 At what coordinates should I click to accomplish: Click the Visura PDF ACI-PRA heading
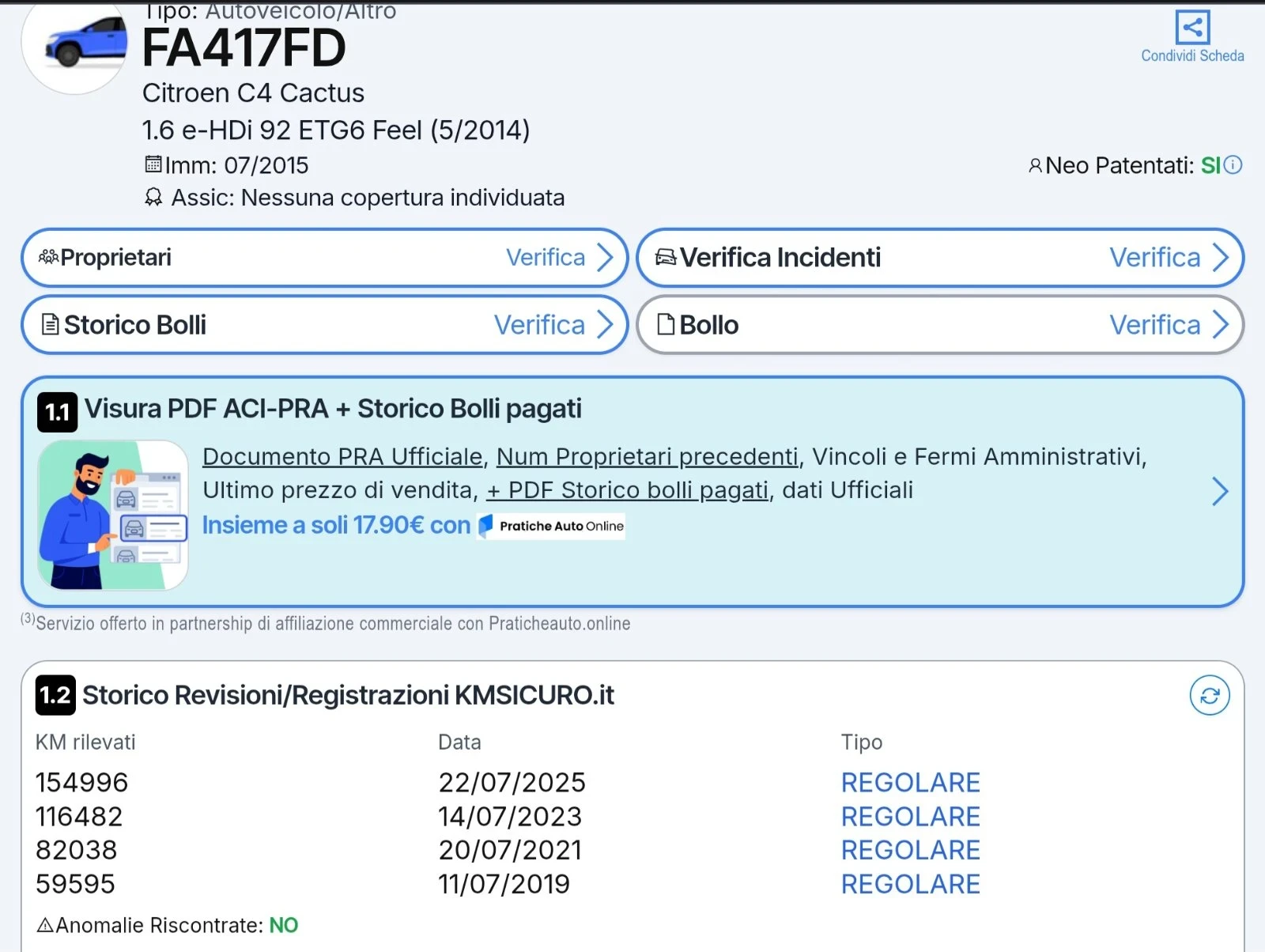[333, 409]
